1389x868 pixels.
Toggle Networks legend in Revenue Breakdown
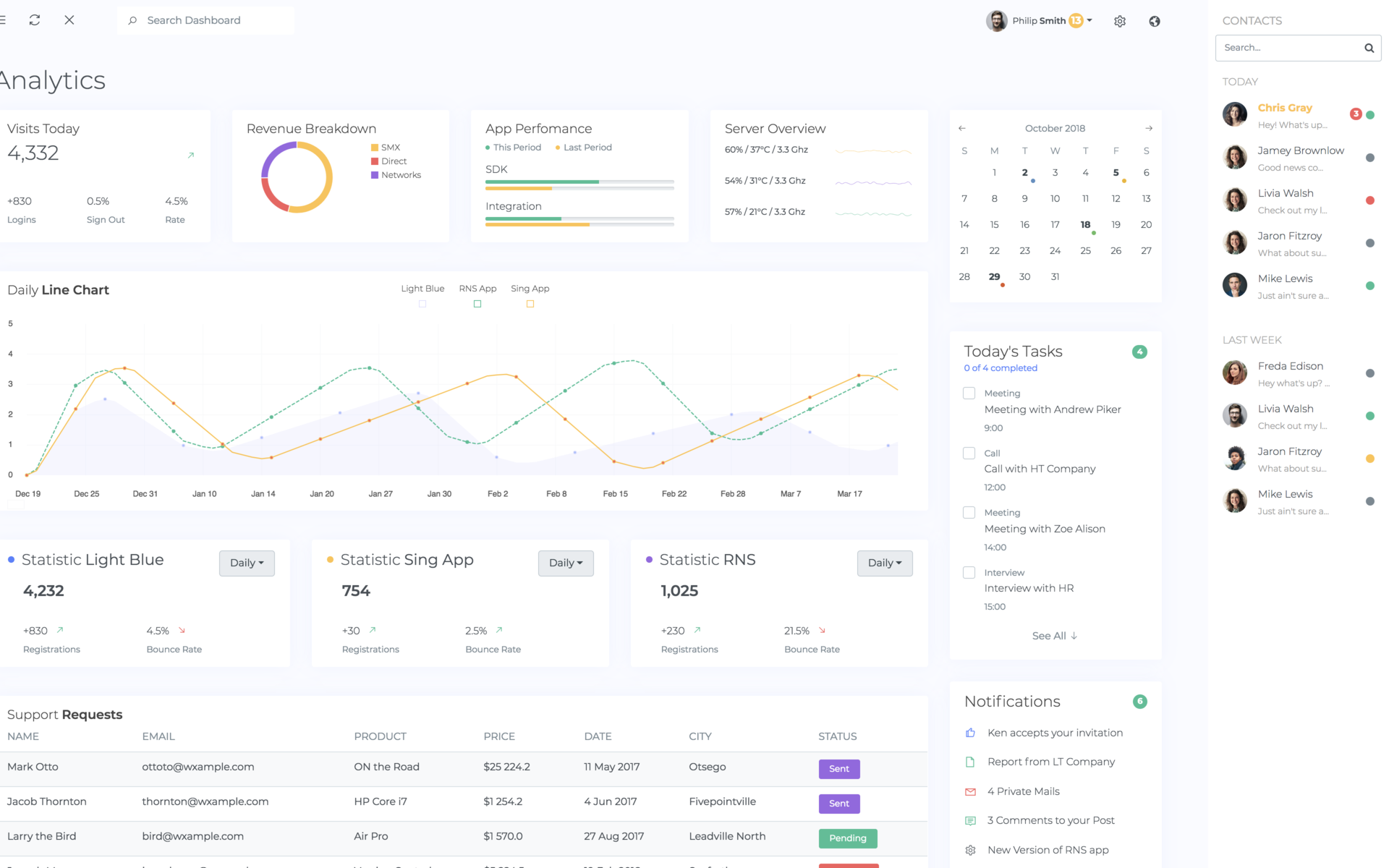coord(396,175)
